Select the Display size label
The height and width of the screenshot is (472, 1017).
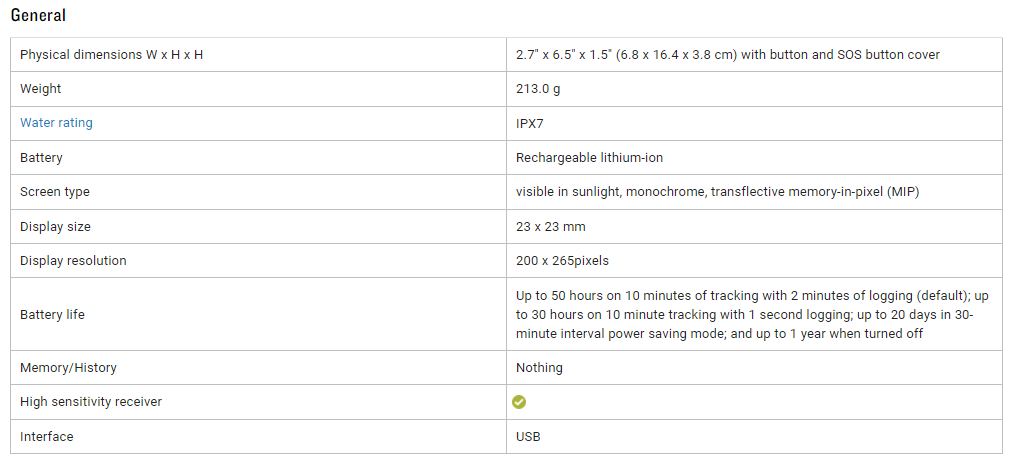[x=55, y=227]
